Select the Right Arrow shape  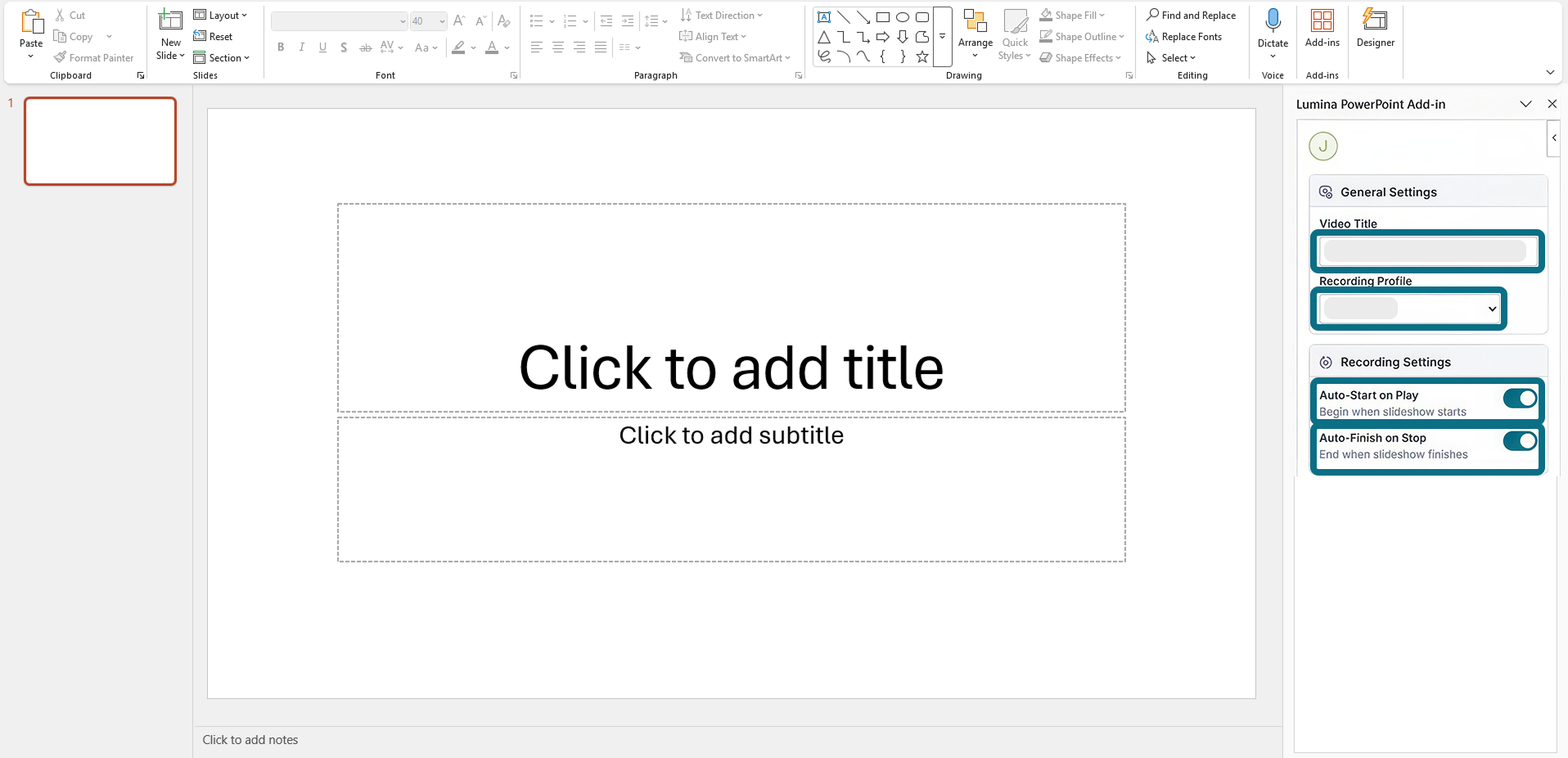883,37
